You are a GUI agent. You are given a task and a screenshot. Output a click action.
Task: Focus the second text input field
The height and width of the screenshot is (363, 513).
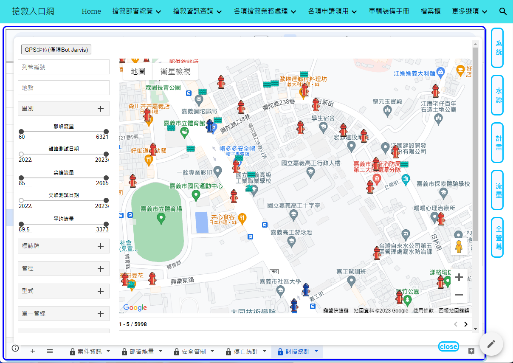tap(64, 88)
